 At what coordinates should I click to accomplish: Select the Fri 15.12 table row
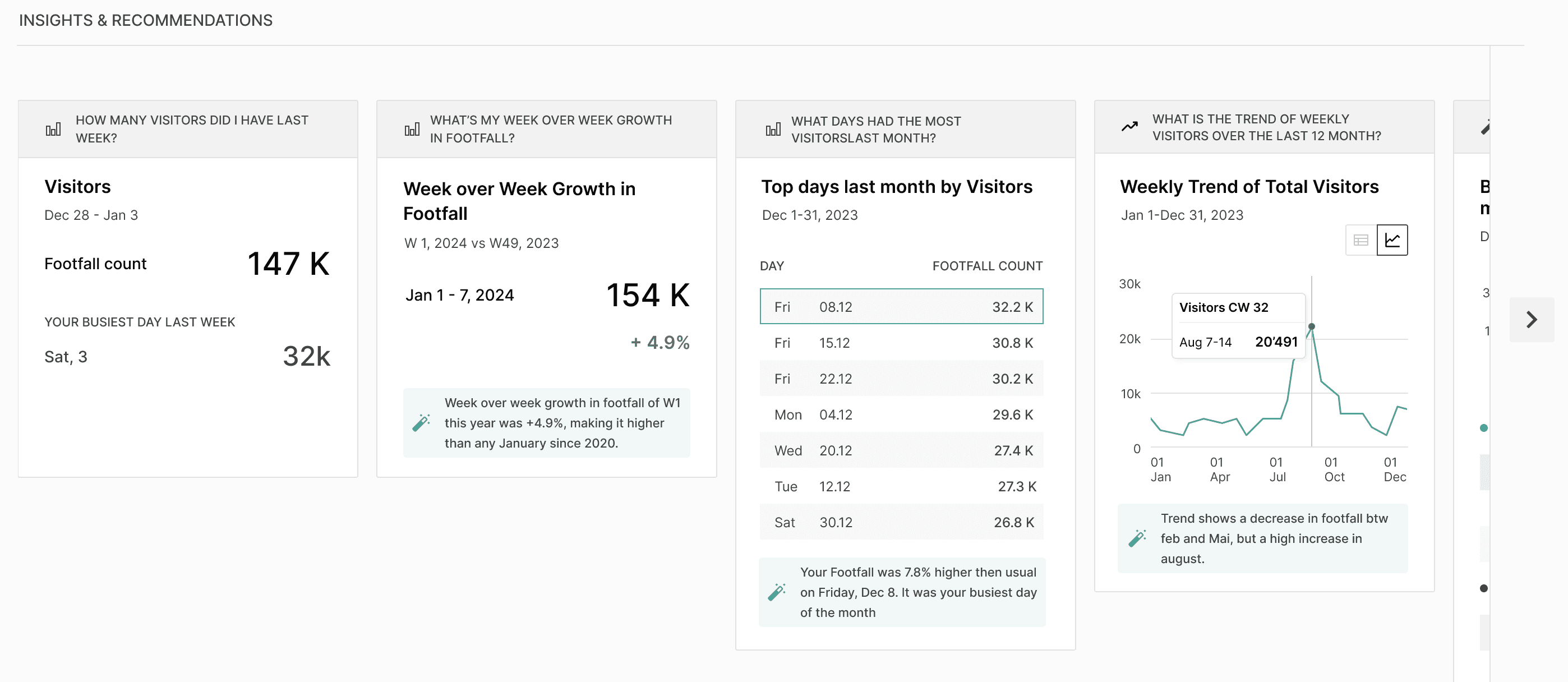pyautogui.click(x=901, y=343)
